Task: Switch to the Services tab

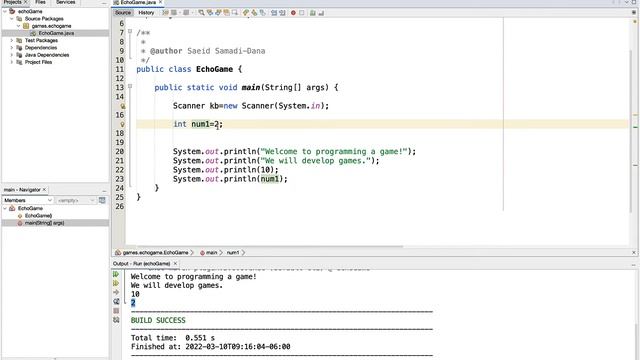Action: (65, 2)
